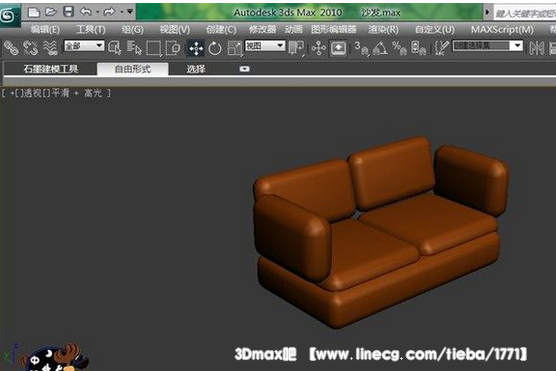
Task: Toggle the 3D Snaps button
Action: click(x=361, y=48)
